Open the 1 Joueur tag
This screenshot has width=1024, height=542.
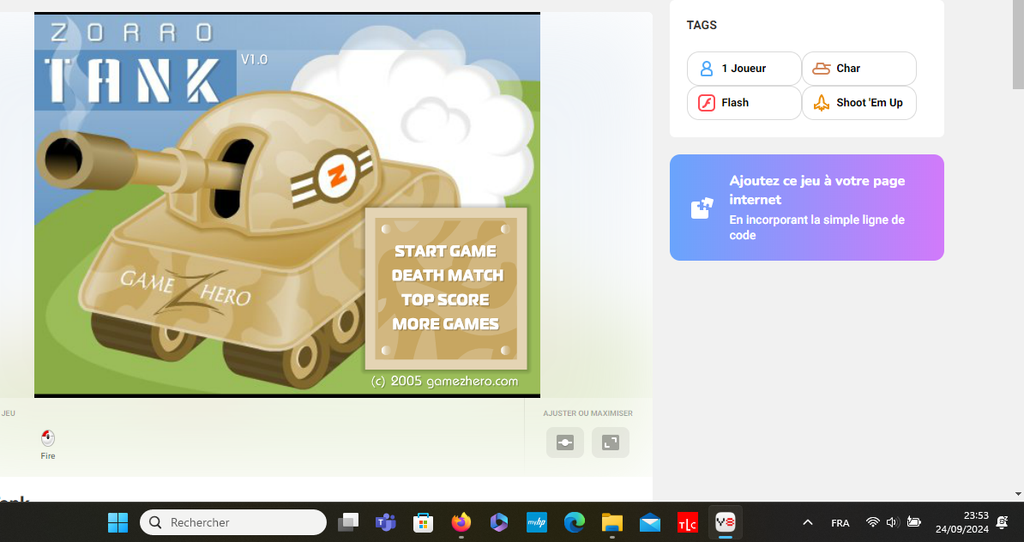pyautogui.click(x=744, y=69)
